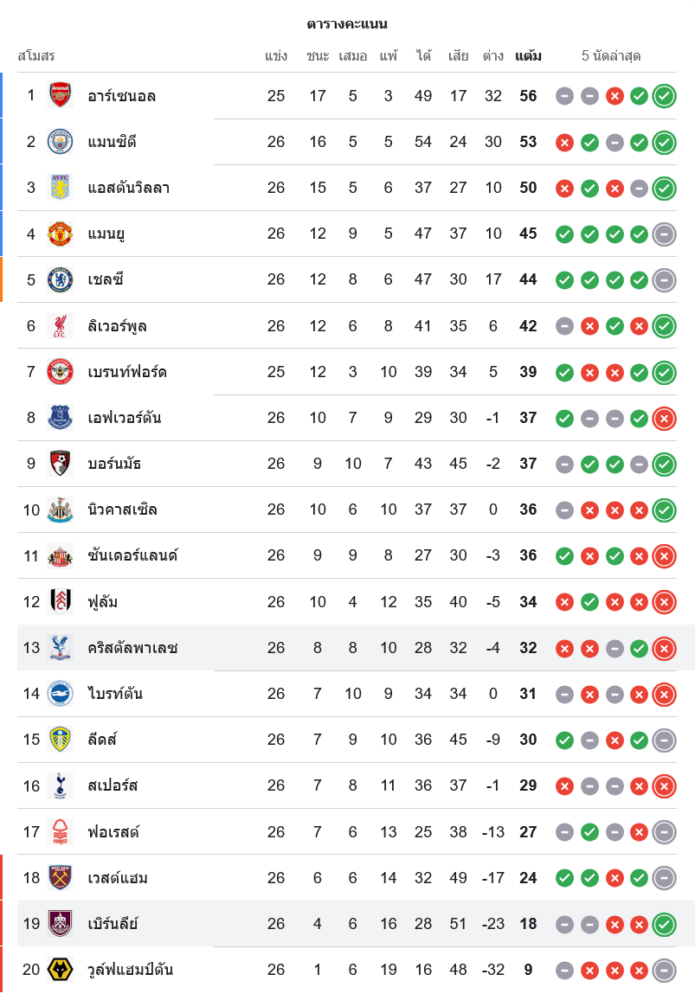Click the ตารางคะแนน table title
The height and width of the screenshot is (1000, 695).
(347, 23)
